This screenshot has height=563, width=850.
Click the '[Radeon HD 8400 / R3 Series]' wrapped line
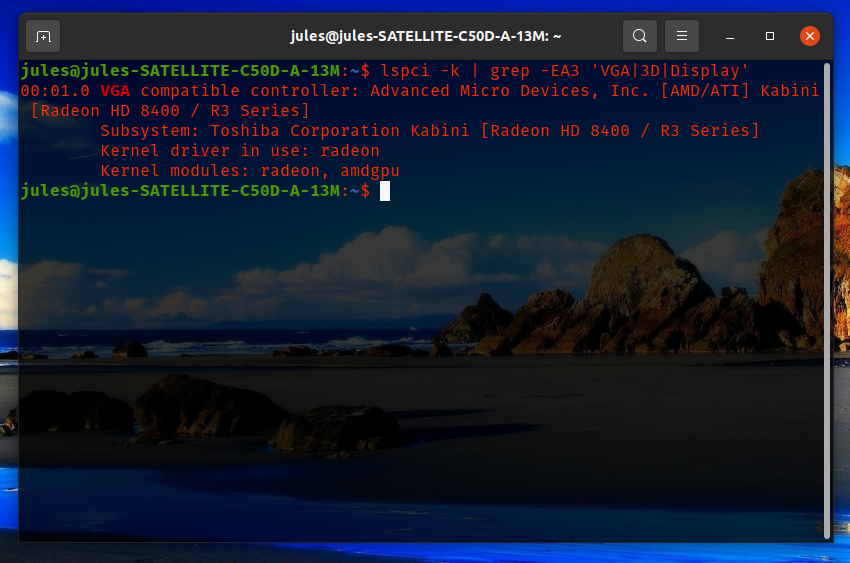coord(170,111)
